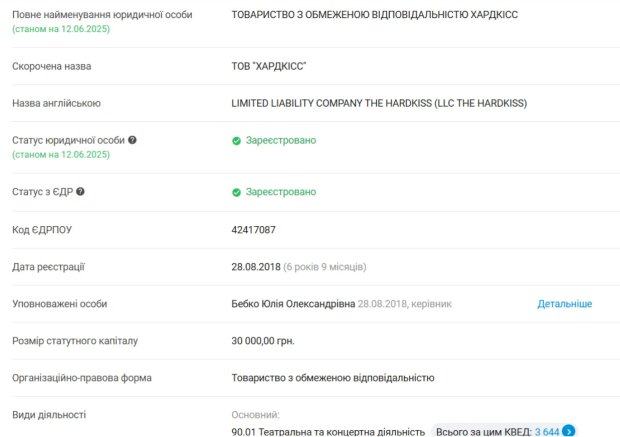Click green checkmark in Статус з ЄДР row

coord(236,191)
